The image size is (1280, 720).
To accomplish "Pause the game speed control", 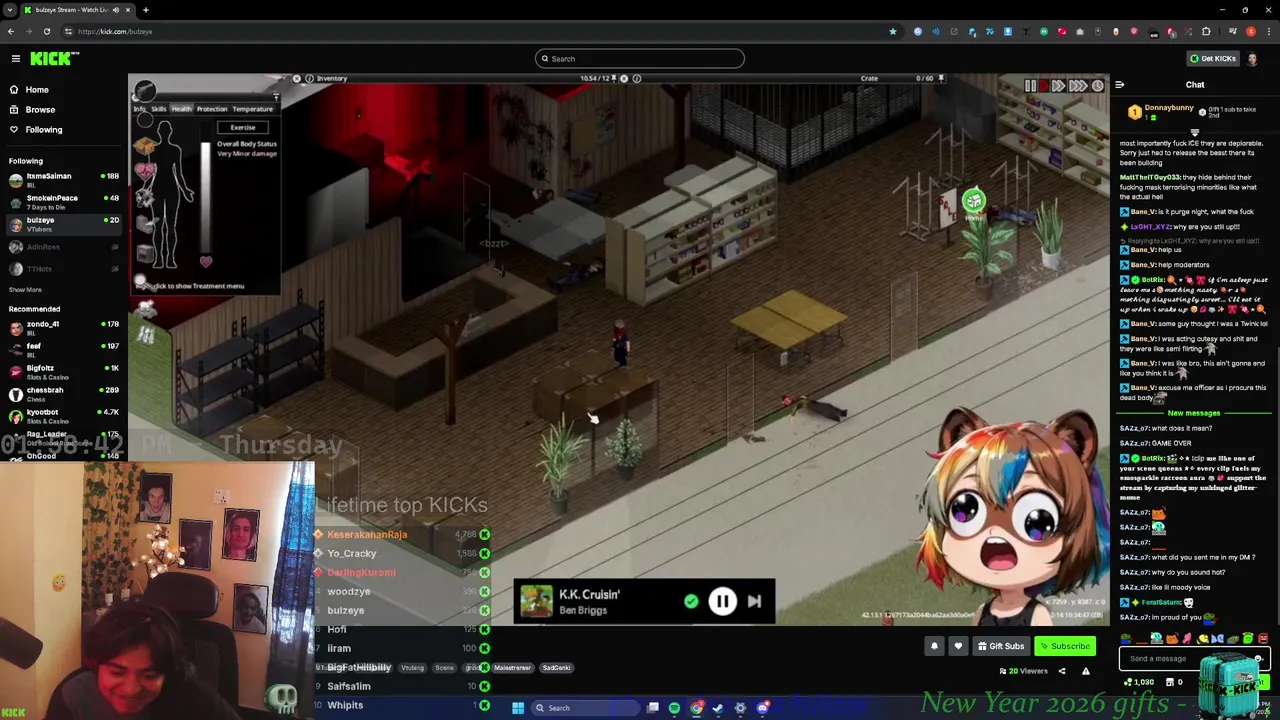I will pyautogui.click(x=1030, y=86).
